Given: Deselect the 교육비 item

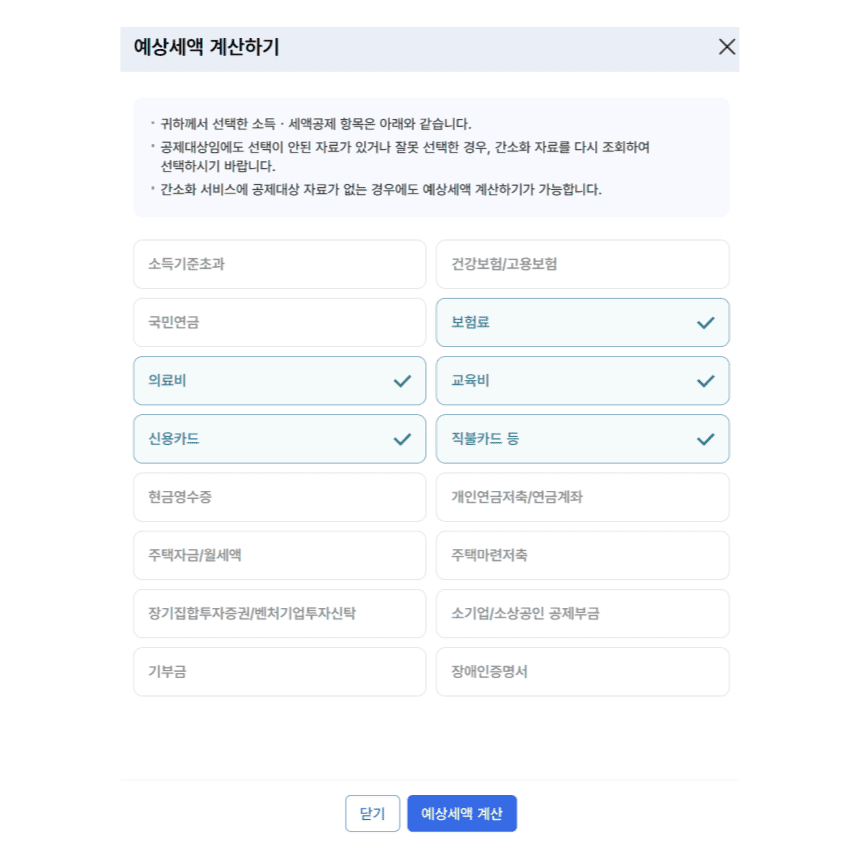Looking at the screenshot, I should click(582, 381).
